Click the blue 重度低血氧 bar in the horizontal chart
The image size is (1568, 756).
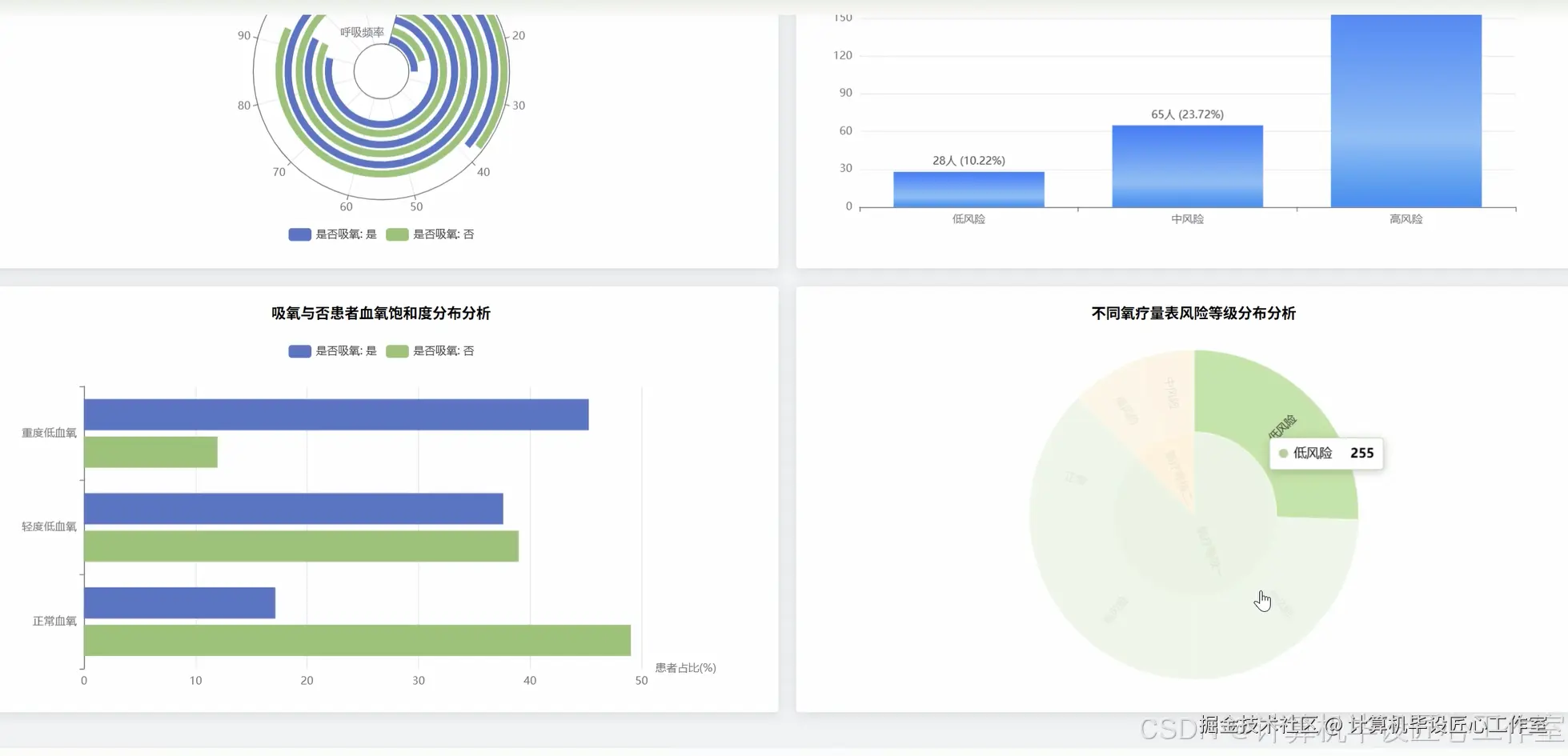coord(336,414)
